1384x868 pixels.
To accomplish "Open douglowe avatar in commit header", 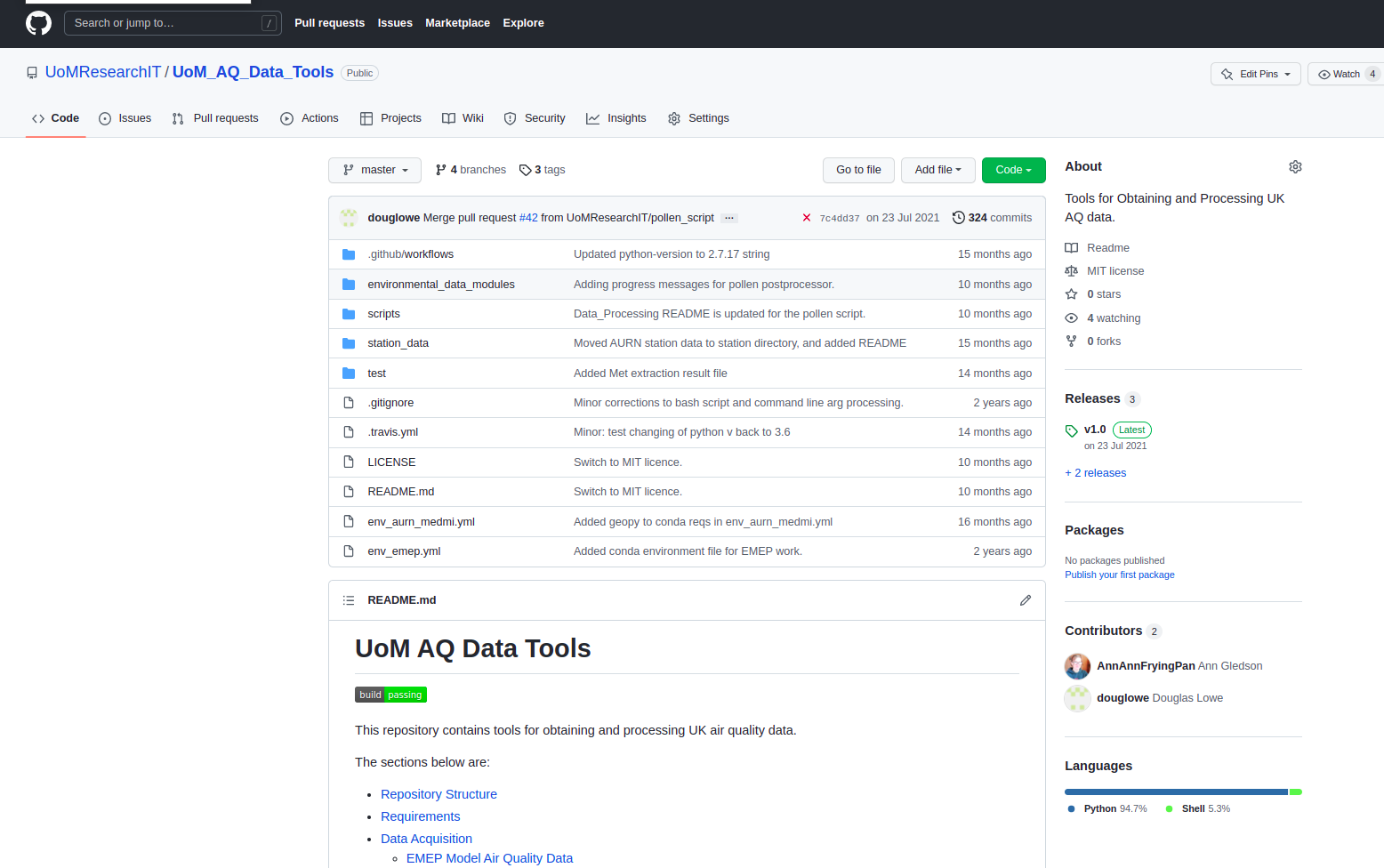I will click(349, 218).
